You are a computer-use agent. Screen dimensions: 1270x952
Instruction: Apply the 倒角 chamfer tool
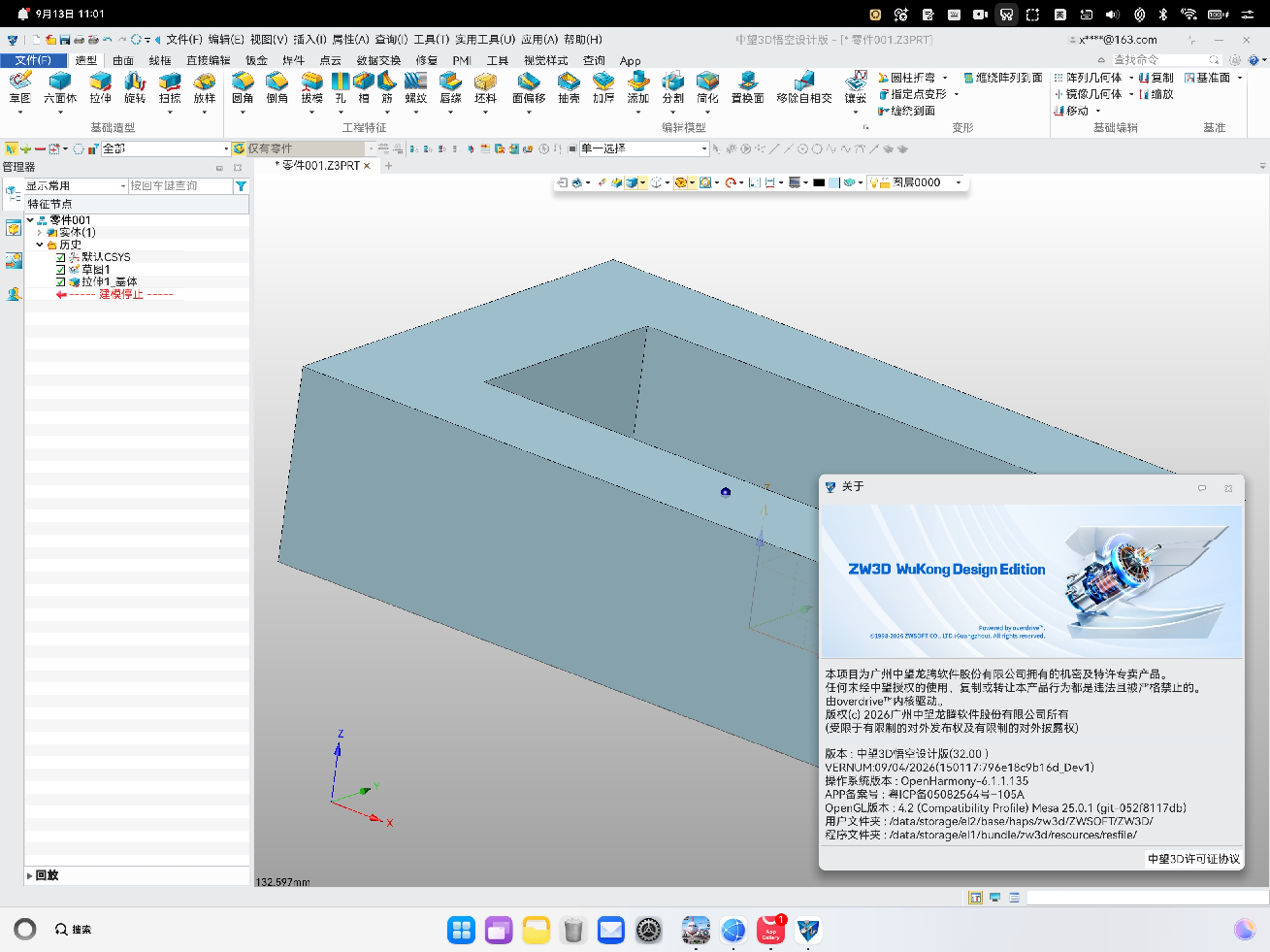(277, 87)
